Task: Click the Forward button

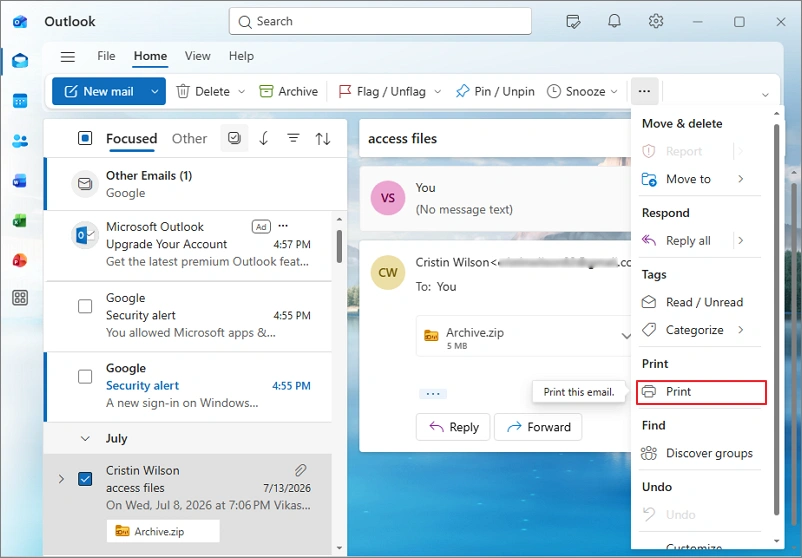Action: click(538, 427)
